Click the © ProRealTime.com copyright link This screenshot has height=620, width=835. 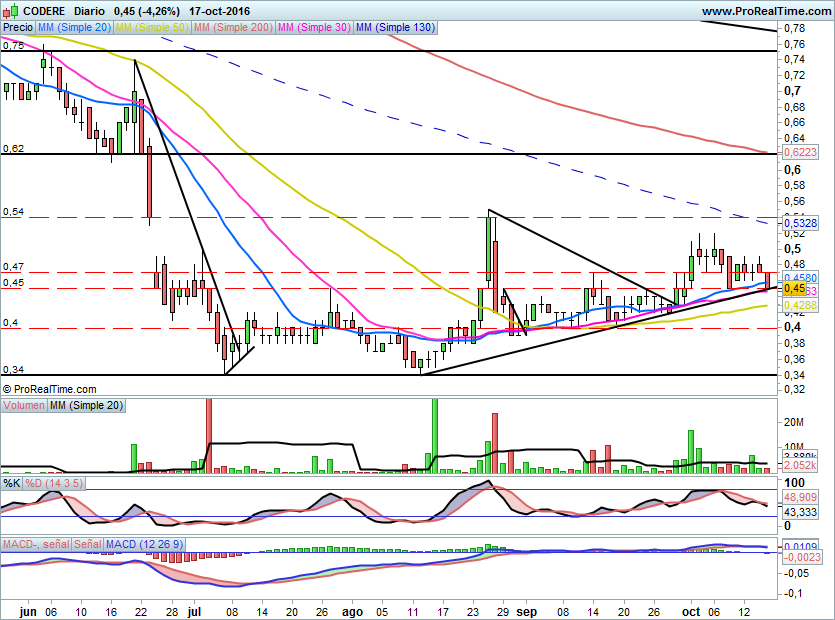(50, 389)
